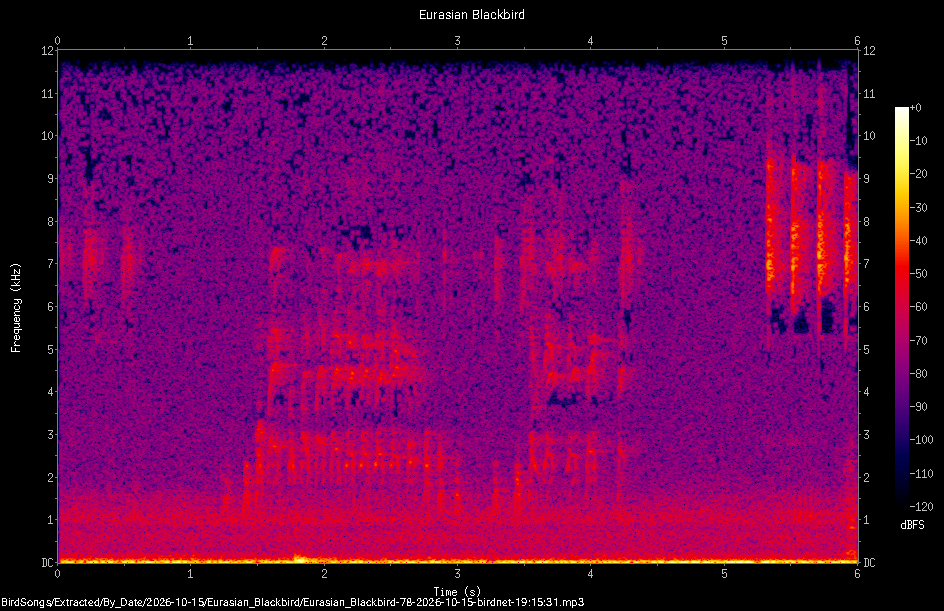Click the "DC" label on the right frequency axis
Viewport: 944px width, 611px height.
(869, 563)
